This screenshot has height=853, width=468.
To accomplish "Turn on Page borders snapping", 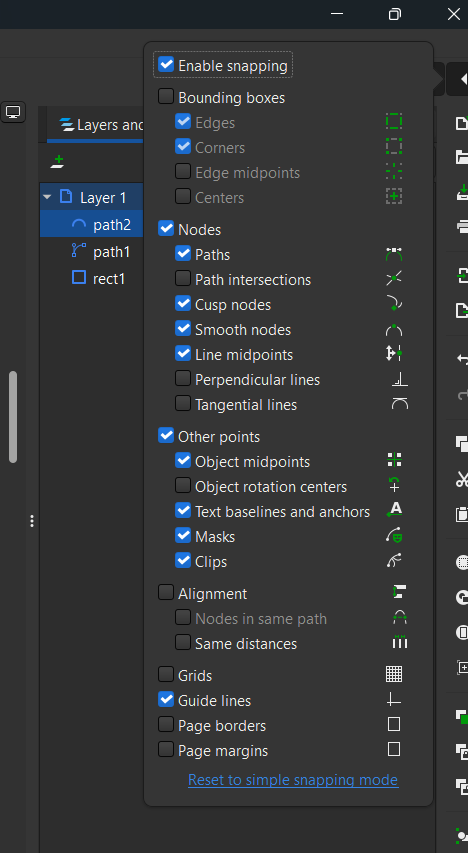I will [166, 725].
